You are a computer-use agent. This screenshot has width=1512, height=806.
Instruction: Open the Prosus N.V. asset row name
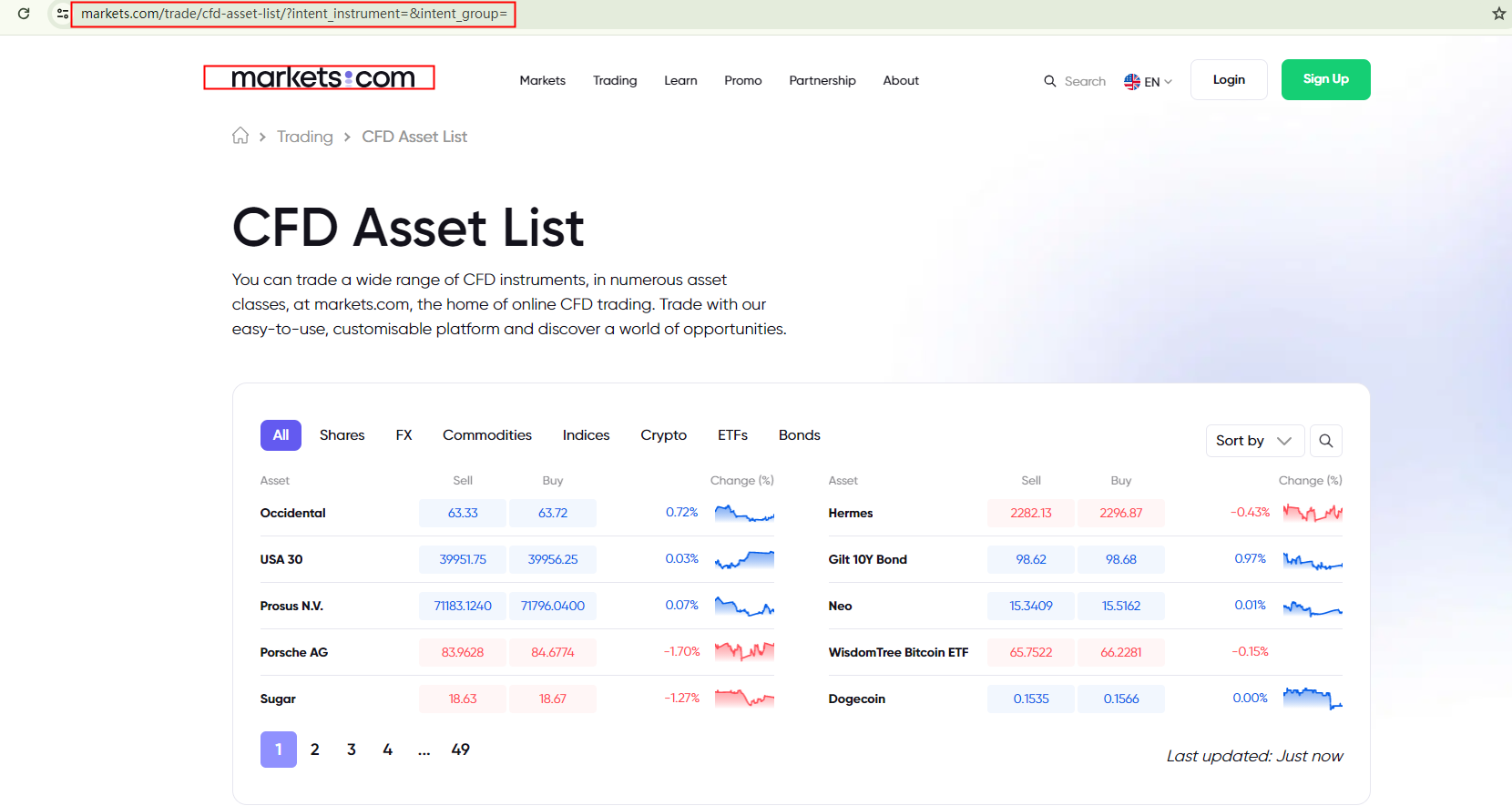(291, 606)
